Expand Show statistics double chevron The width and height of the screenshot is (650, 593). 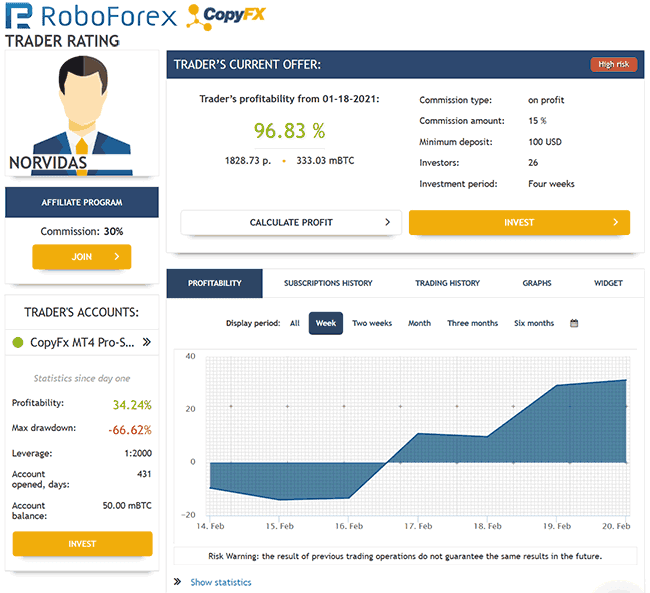coord(177,581)
